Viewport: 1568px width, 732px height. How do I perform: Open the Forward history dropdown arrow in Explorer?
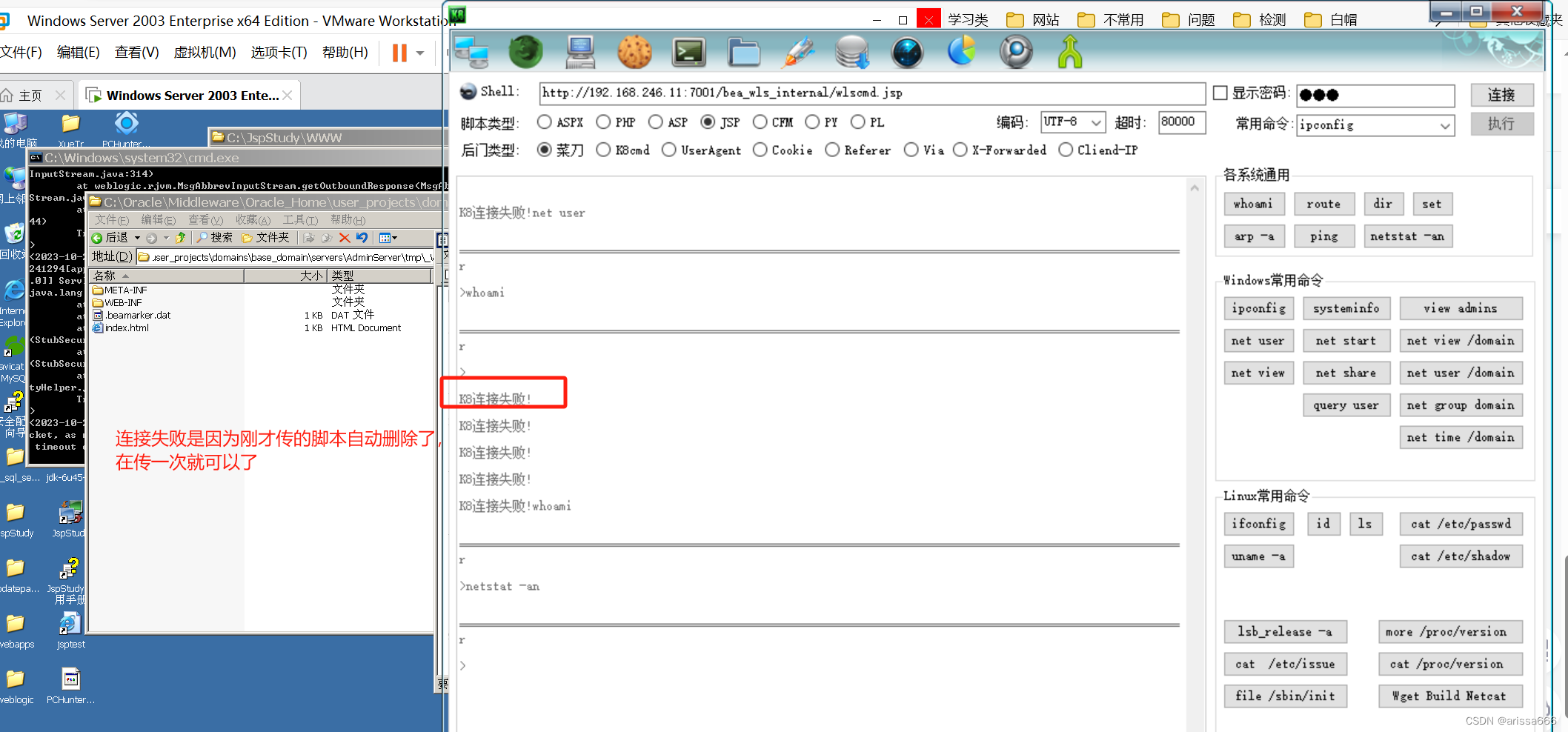(166, 238)
